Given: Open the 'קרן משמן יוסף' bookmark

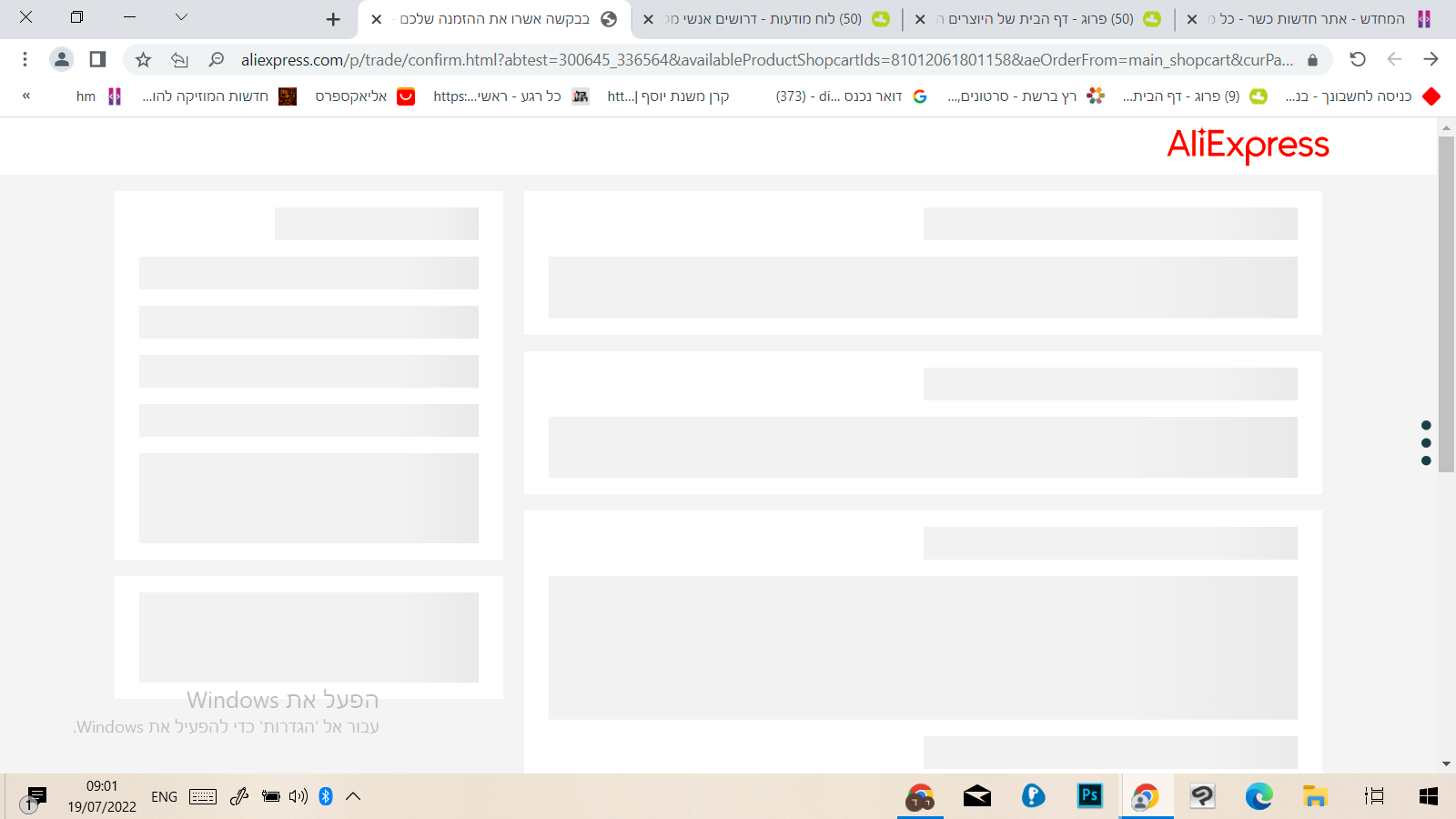Looking at the screenshot, I should tap(669, 96).
